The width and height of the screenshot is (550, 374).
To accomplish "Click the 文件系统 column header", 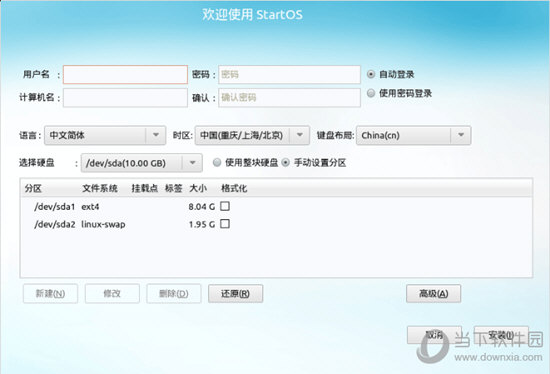I will click(100, 188).
